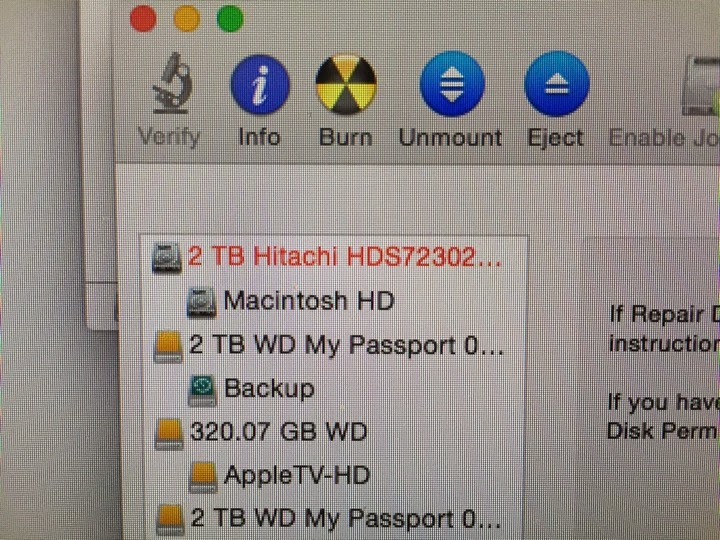Viewport: 720px width, 540px height.
Task: Click the Enable Journaling disk icon
Action: pos(701,85)
